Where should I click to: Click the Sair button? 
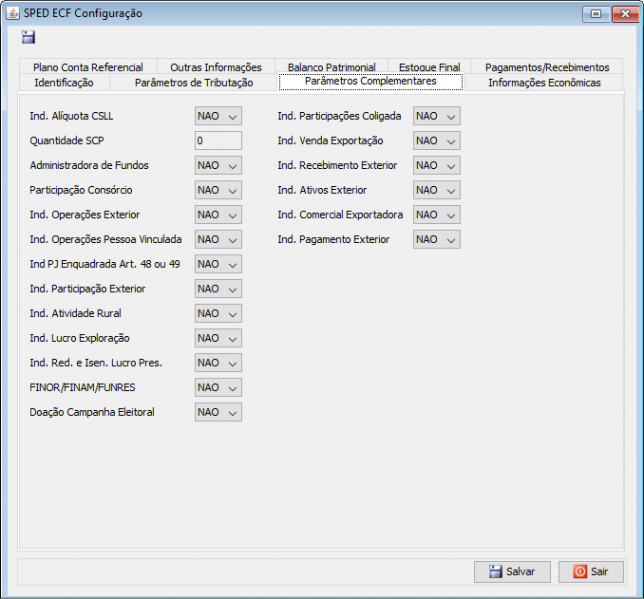[x=591, y=571]
